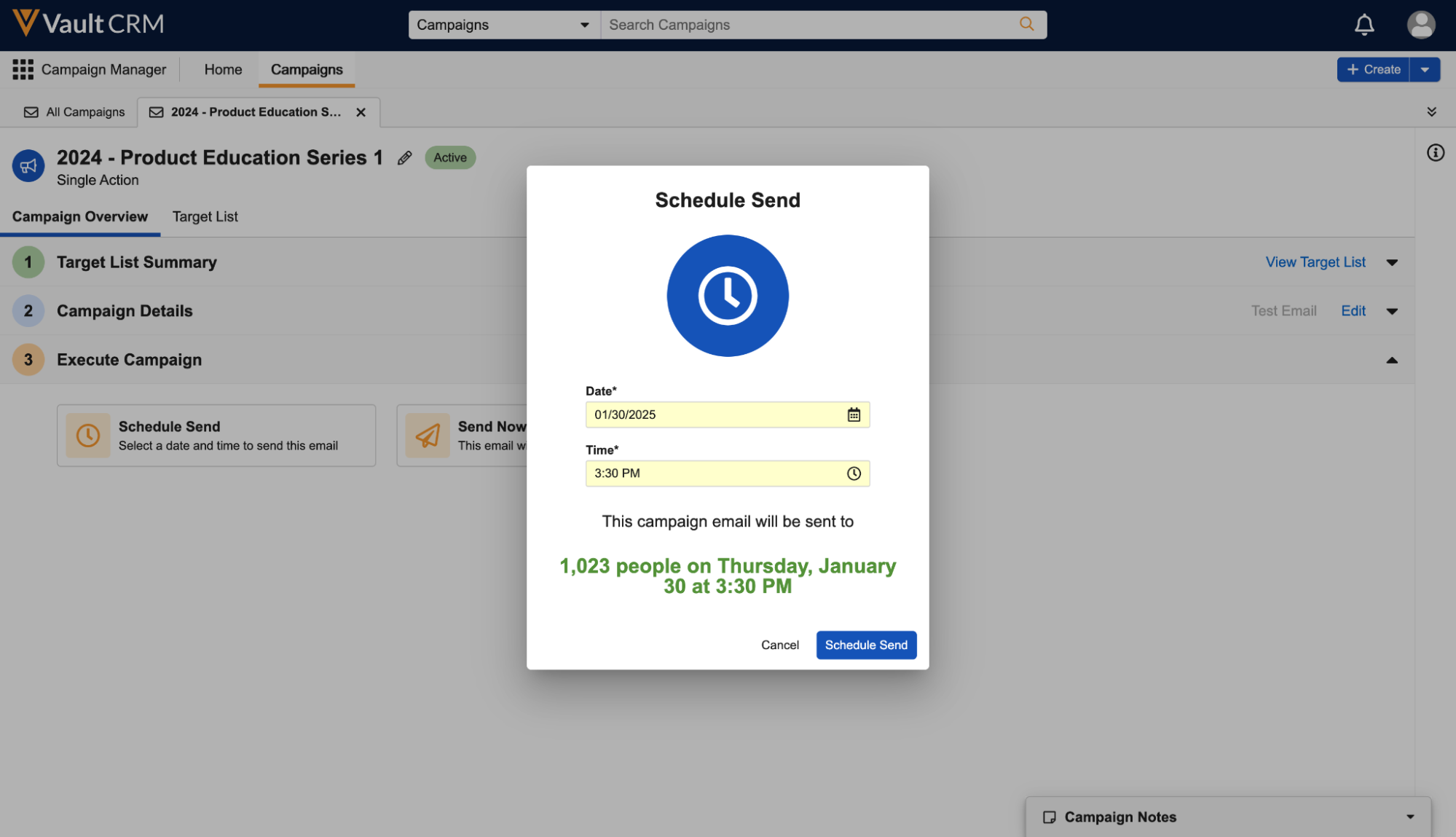Click the notifications bell icon
Image resolution: width=1456 pixels, height=837 pixels.
pos(1363,25)
